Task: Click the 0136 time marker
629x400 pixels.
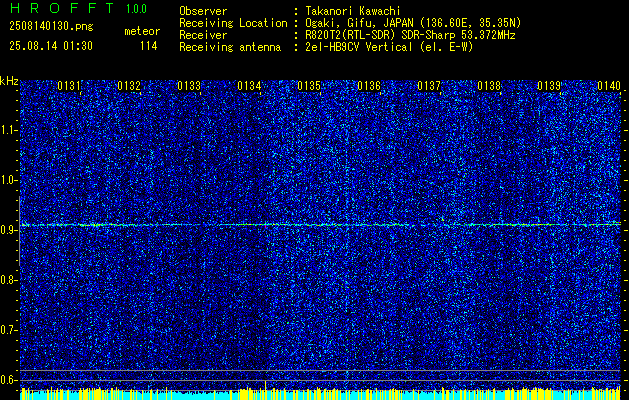Action: click(x=369, y=86)
